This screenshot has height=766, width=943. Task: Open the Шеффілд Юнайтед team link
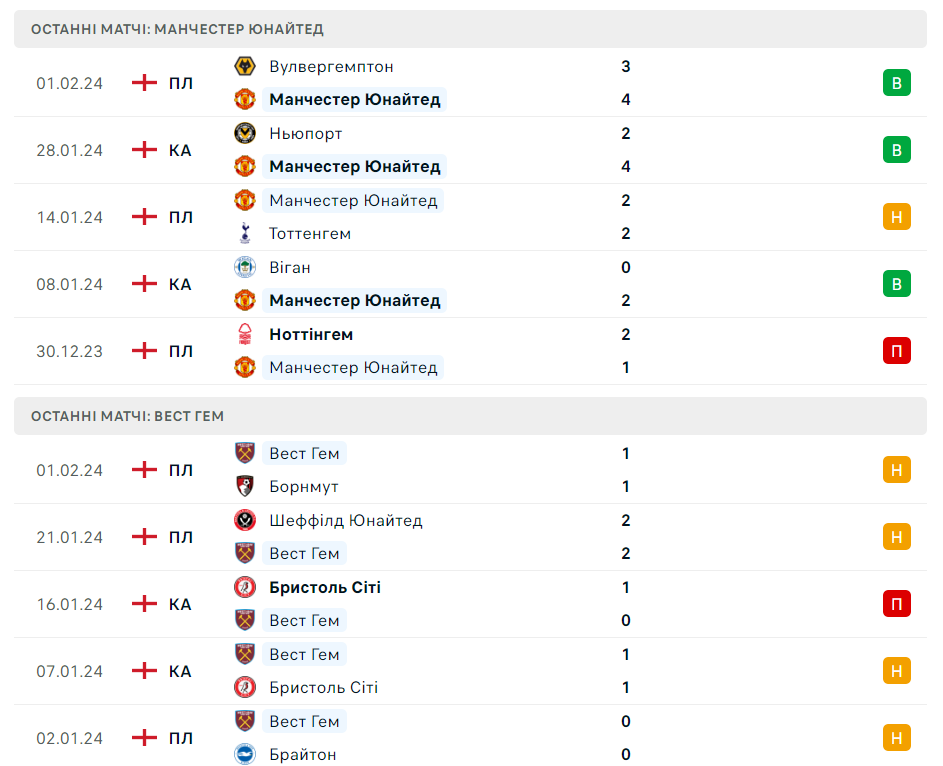pos(346,521)
